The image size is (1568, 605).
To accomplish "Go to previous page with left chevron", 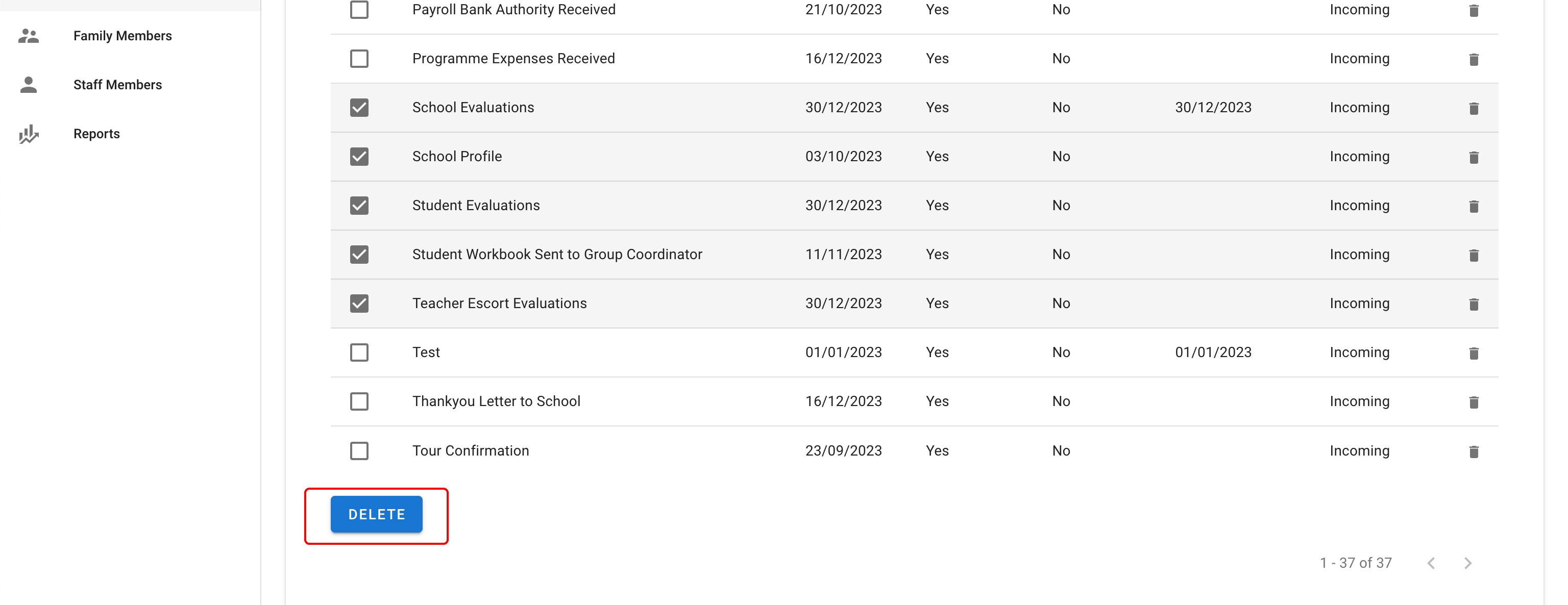I will [1431, 563].
